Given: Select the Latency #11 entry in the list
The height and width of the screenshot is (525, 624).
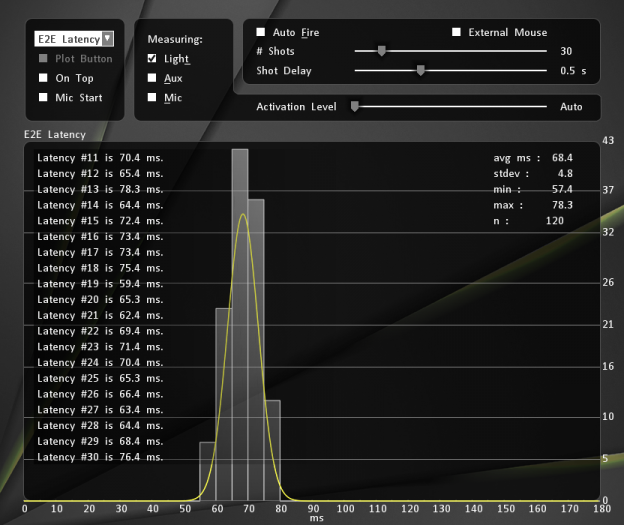Looking at the screenshot, I should 99,157.
